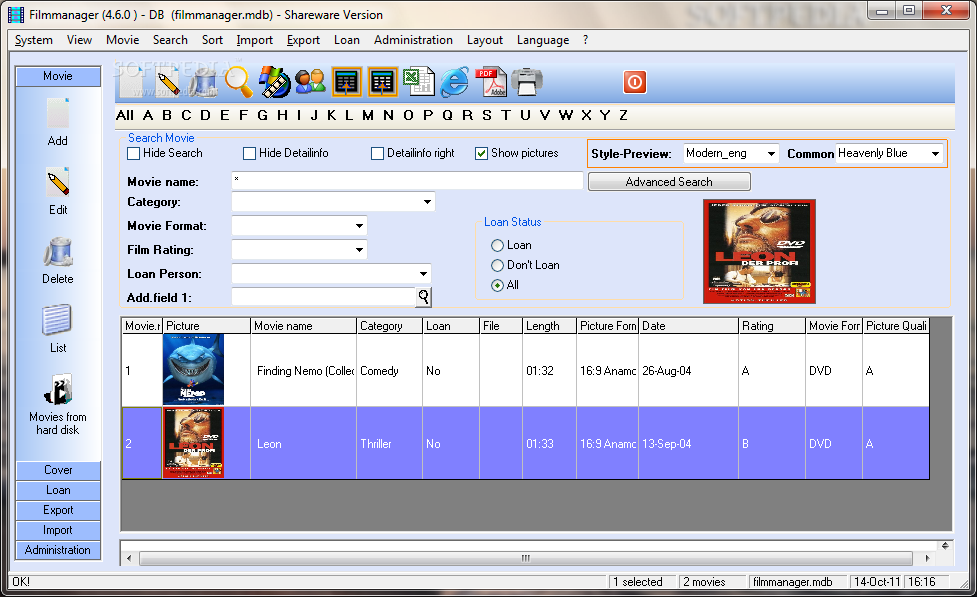Filter movies by letter M
The image size is (977, 597).
tap(368, 115)
